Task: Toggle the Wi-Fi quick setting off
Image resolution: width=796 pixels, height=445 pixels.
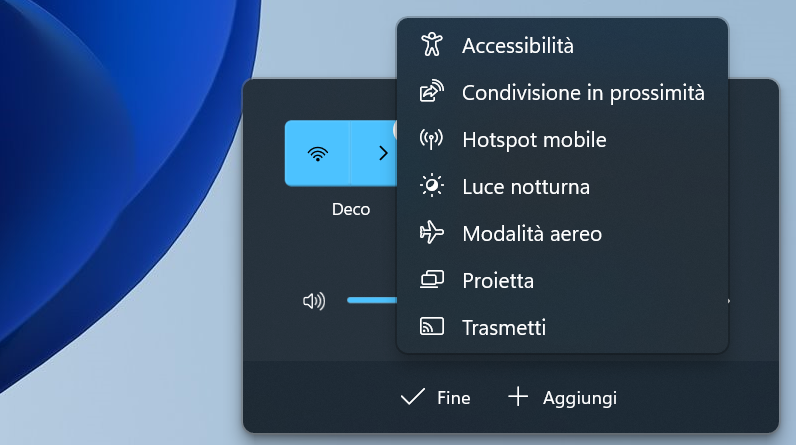Action: (317, 153)
